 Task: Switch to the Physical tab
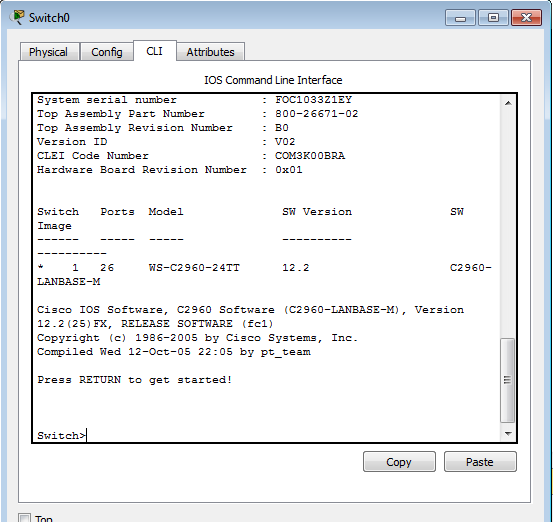click(49, 52)
